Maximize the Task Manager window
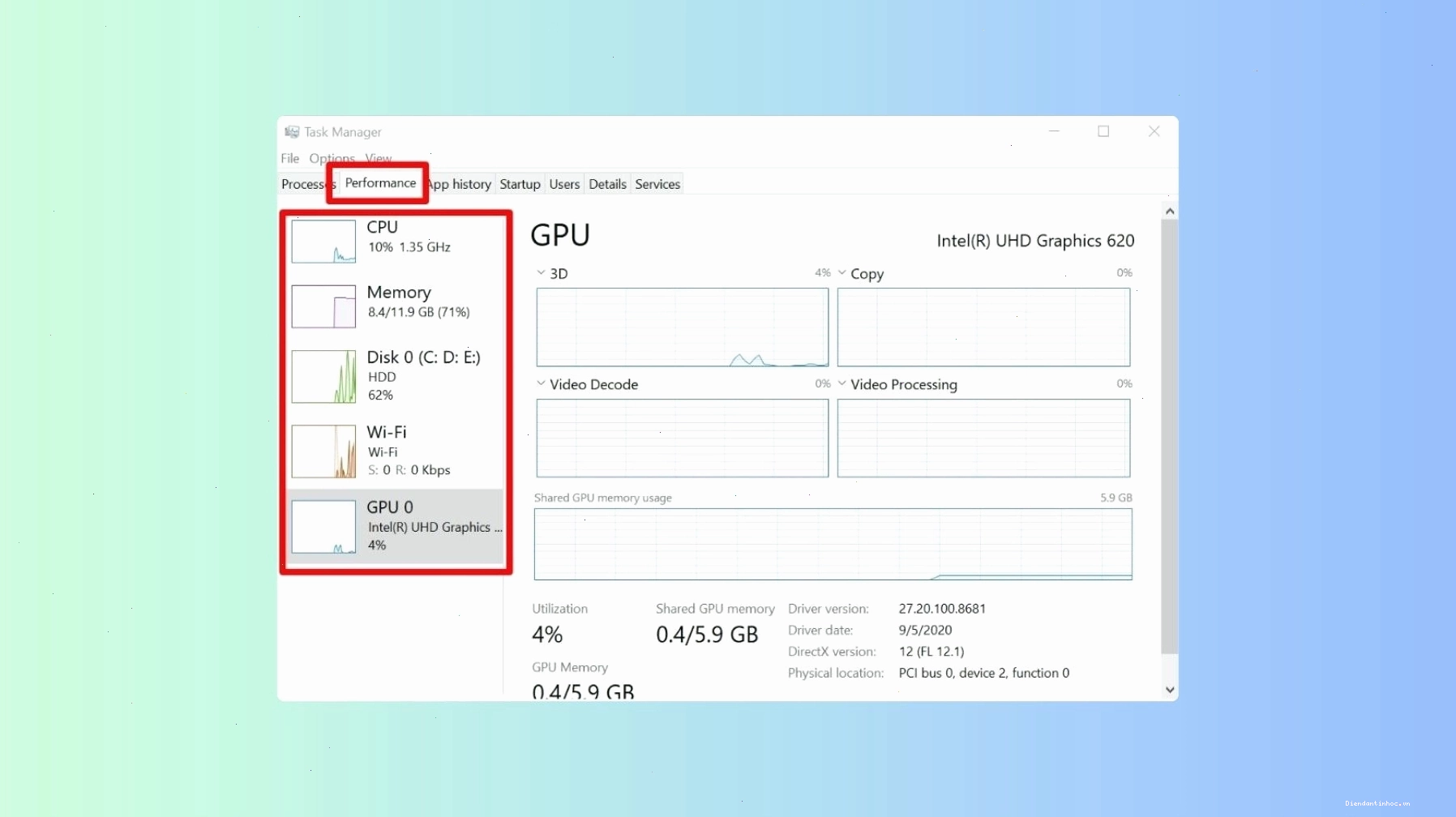This screenshot has width=1456, height=817. click(x=1103, y=131)
